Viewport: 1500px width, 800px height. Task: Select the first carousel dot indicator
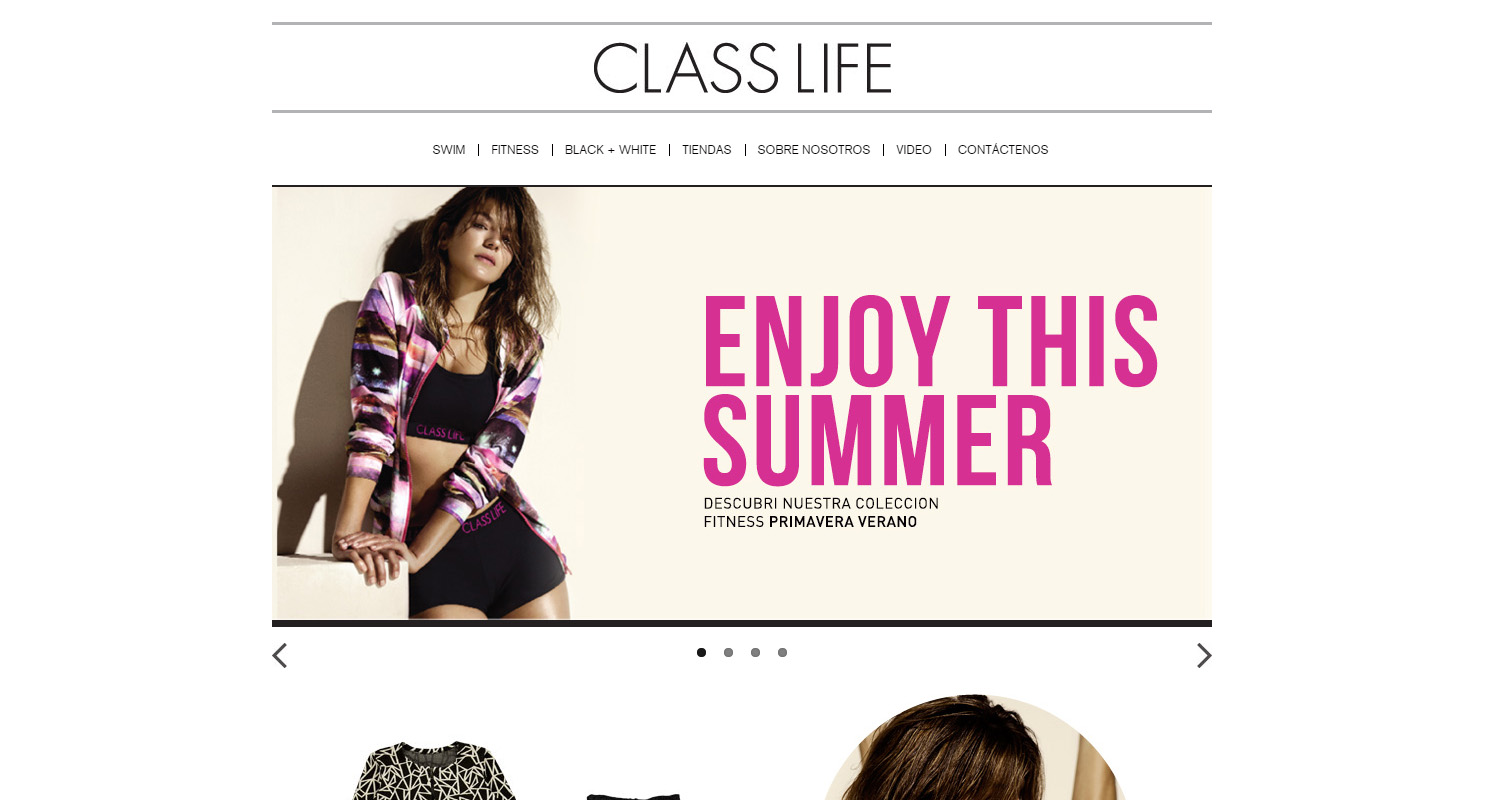[701, 653]
